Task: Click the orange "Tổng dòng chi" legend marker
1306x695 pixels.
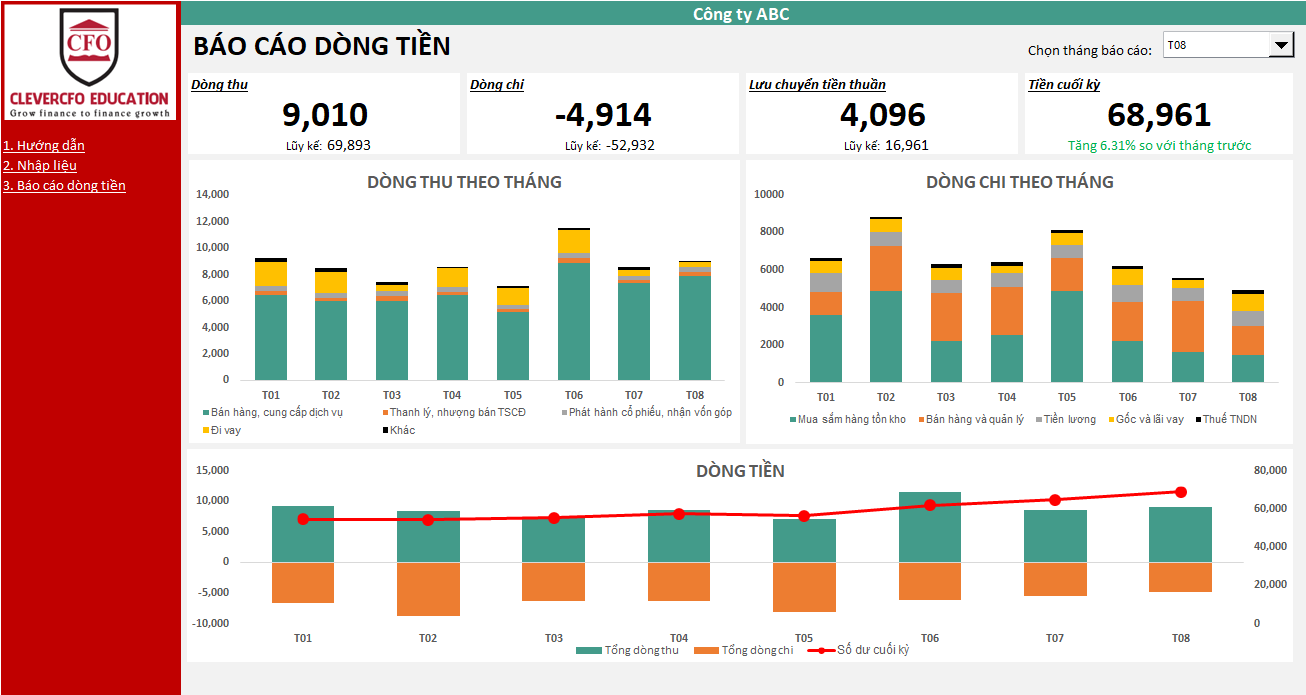Action: (x=706, y=650)
